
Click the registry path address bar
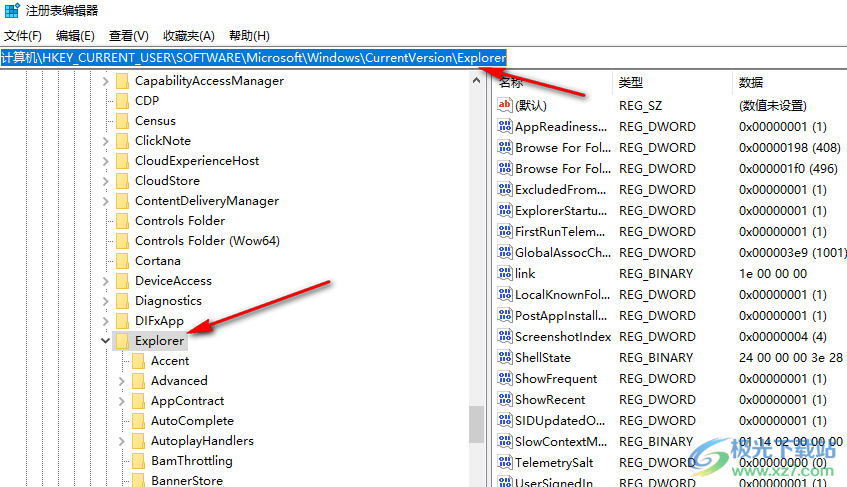point(424,58)
